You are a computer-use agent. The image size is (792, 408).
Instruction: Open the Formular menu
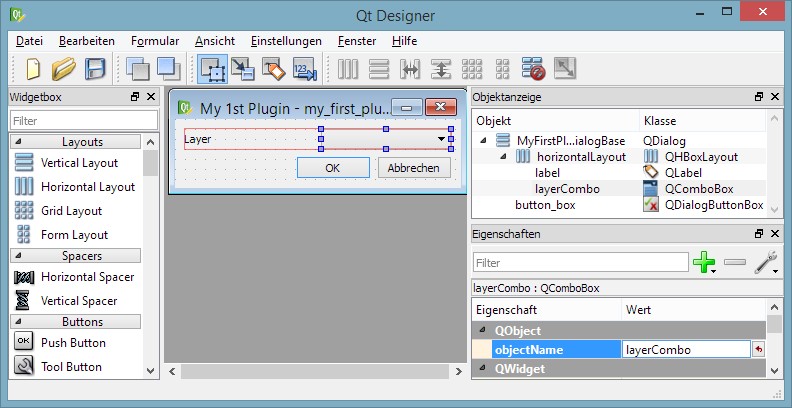click(x=155, y=41)
